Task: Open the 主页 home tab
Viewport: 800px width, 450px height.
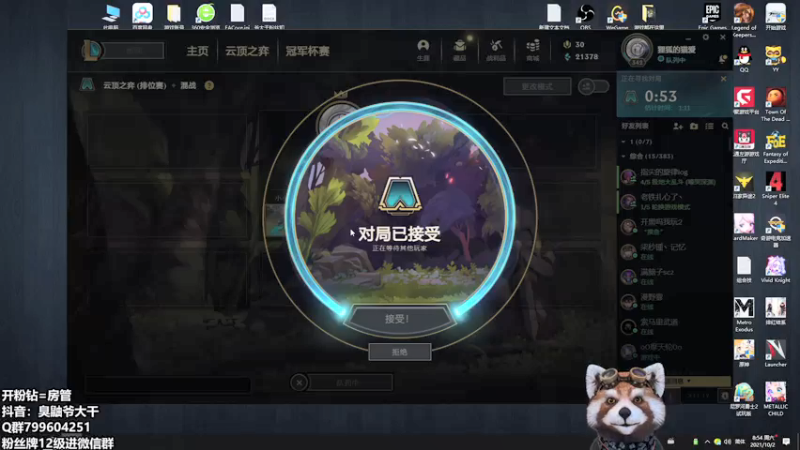Action: click(x=197, y=51)
